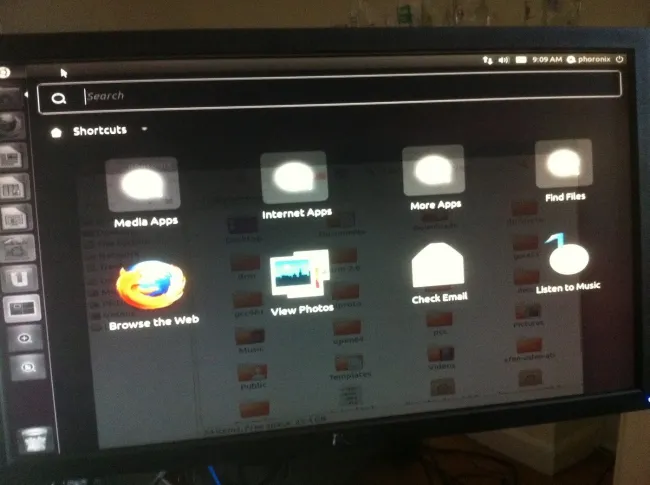Open the Trash in the launcher
This screenshot has width=650, height=485.
pyautogui.click(x=33, y=437)
